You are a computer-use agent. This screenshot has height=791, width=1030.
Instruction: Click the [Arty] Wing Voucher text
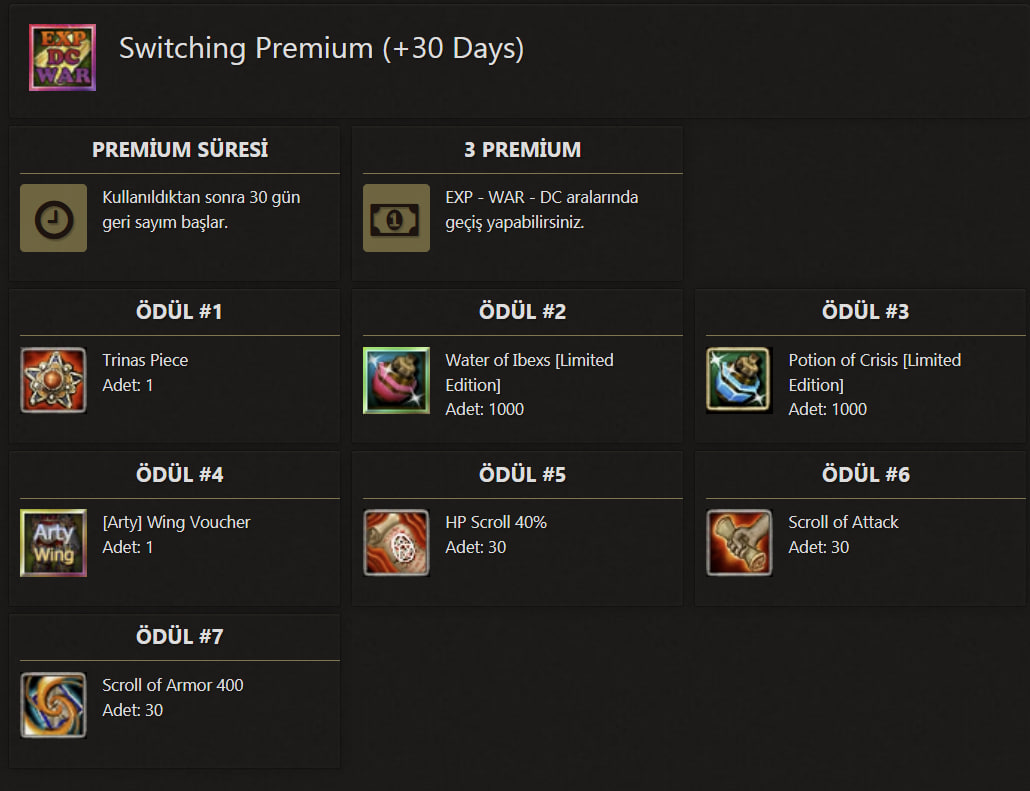[x=176, y=522]
